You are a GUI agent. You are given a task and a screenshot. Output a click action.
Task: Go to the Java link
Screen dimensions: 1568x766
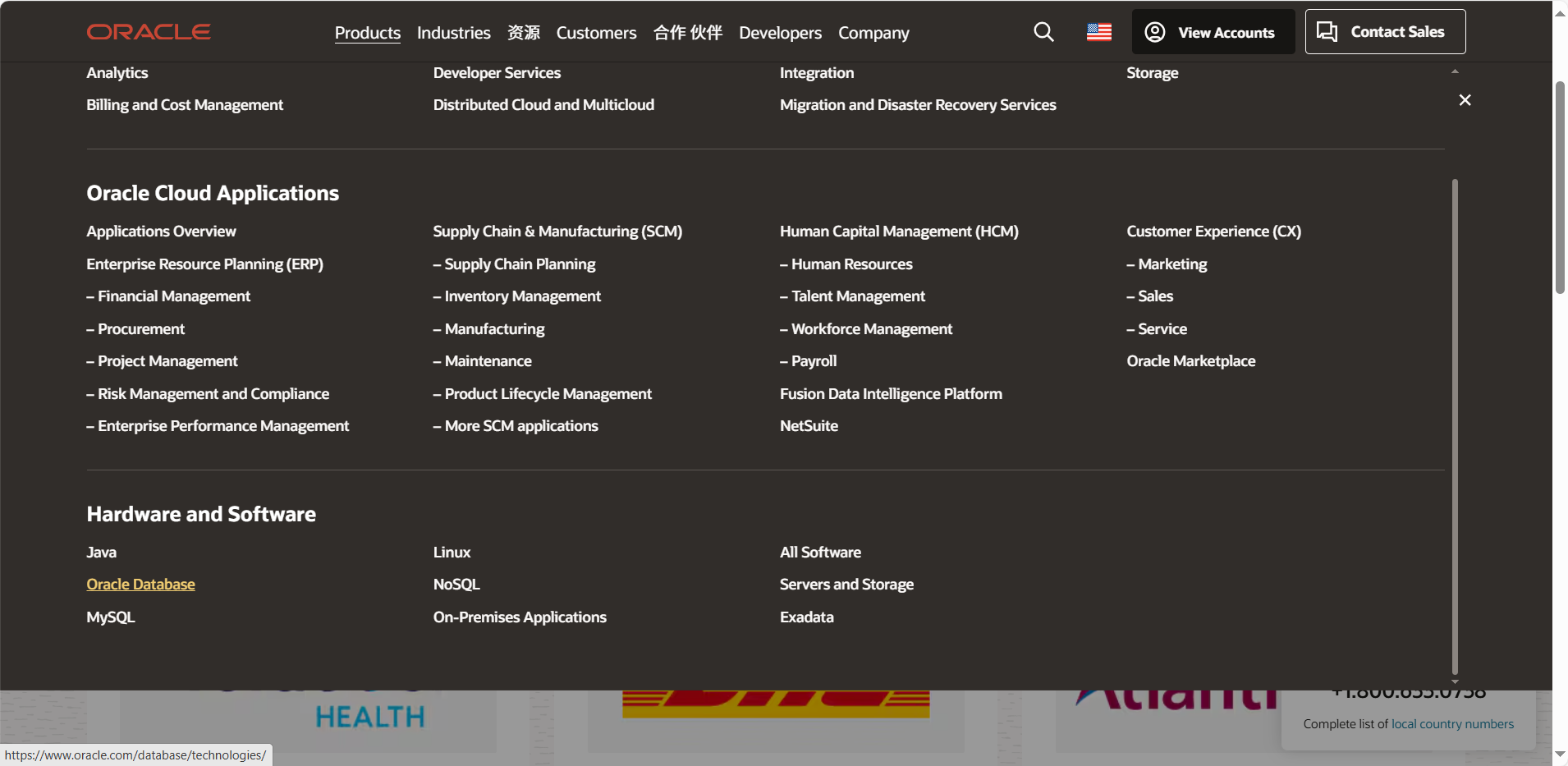point(102,553)
